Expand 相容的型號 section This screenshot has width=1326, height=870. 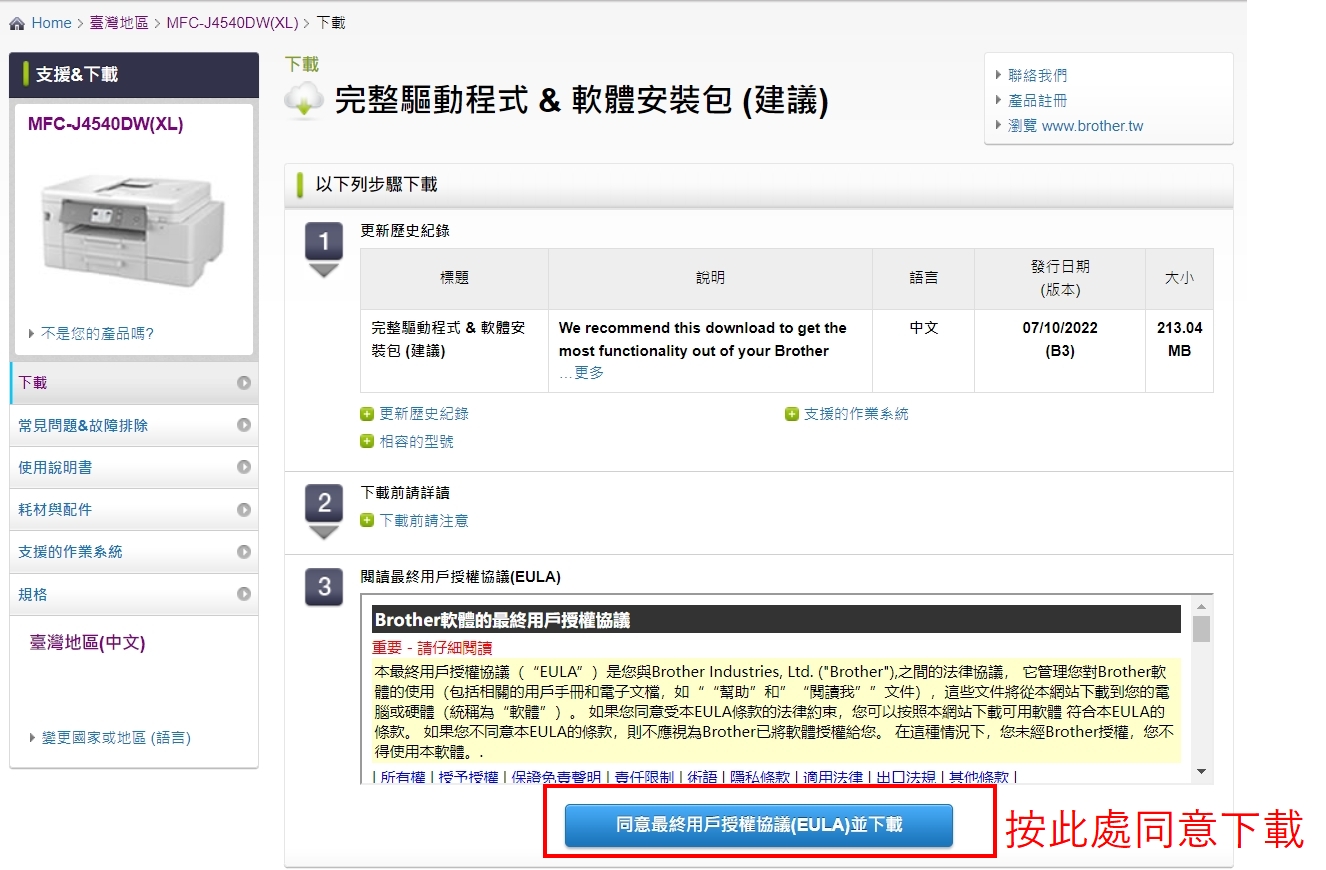[x=416, y=441]
